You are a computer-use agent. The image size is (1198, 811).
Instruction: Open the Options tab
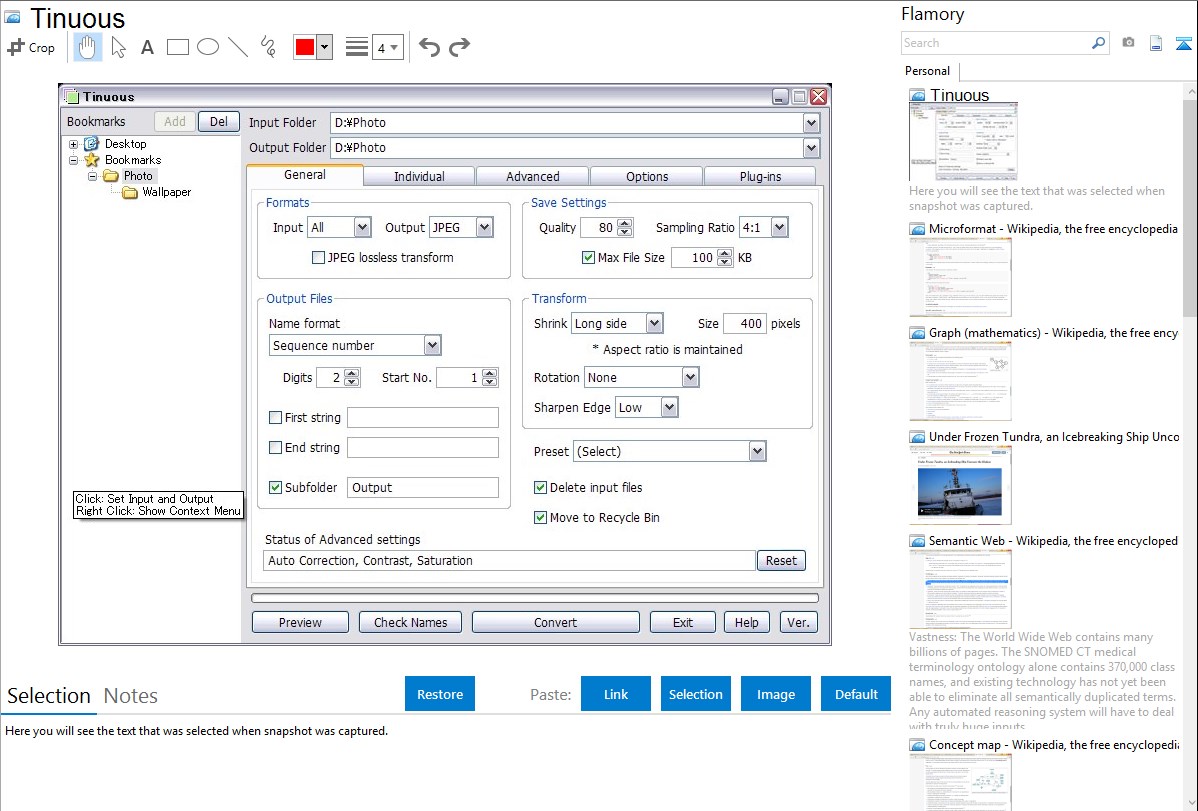647,177
